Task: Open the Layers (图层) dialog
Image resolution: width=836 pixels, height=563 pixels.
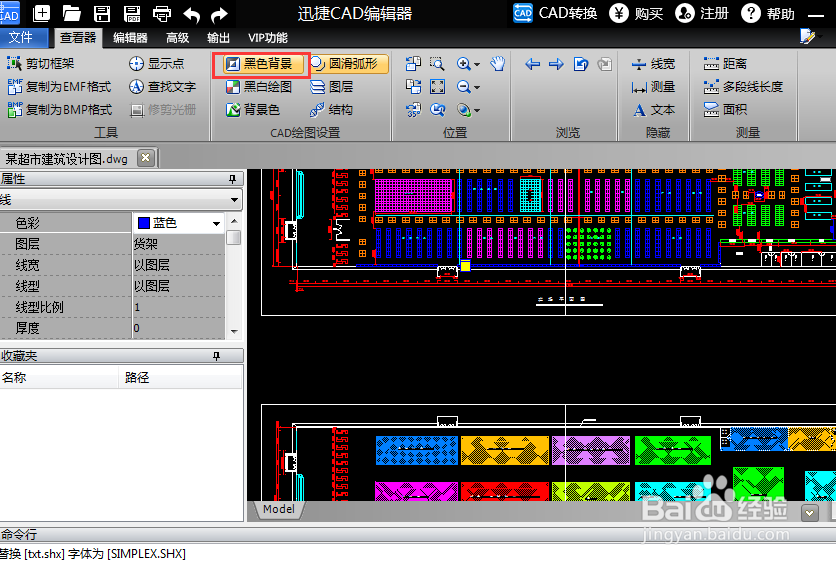Action: [x=332, y=87]
